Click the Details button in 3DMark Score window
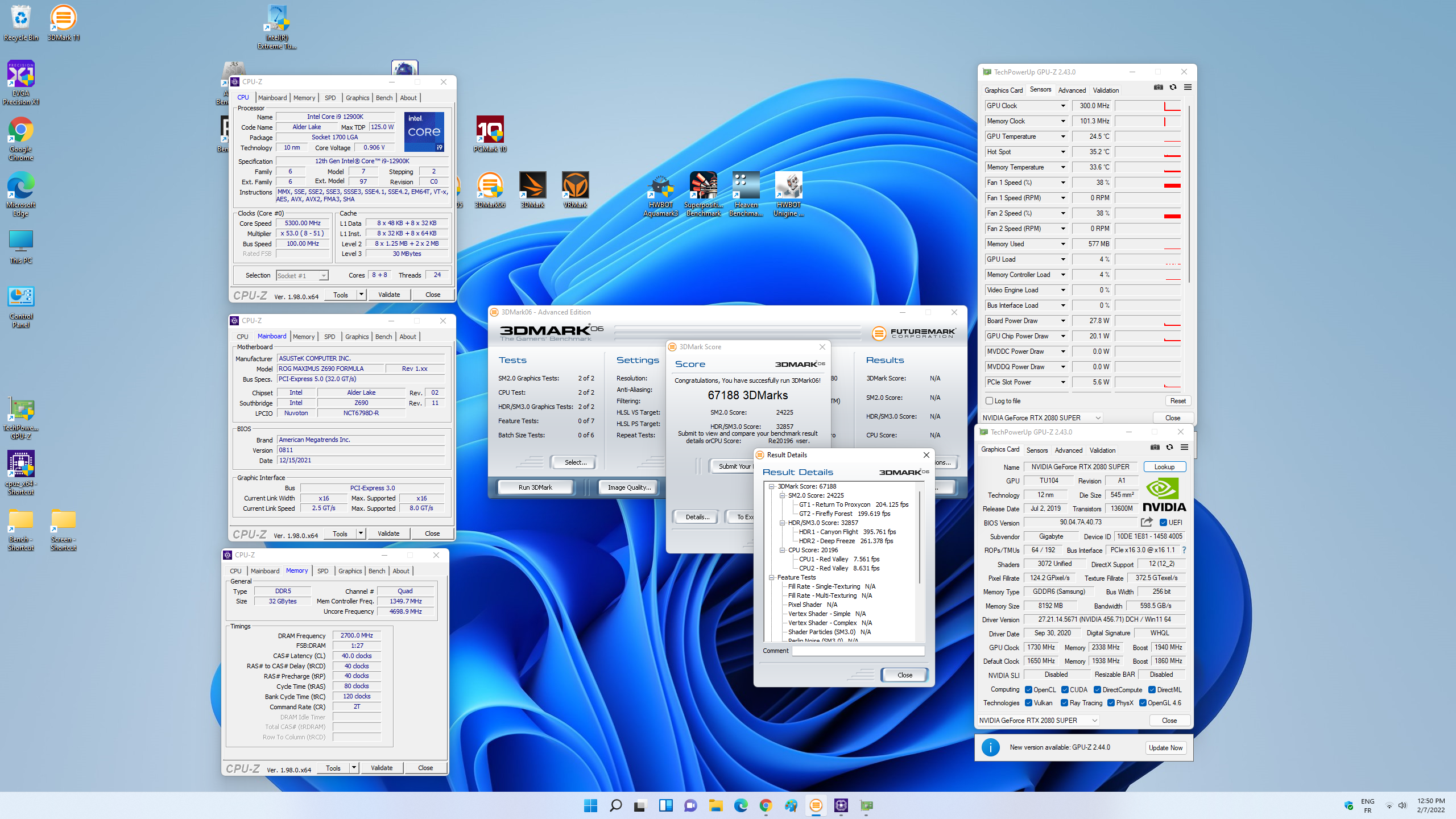This screenshot has width=1456, height=819. [x=697, y=517]
